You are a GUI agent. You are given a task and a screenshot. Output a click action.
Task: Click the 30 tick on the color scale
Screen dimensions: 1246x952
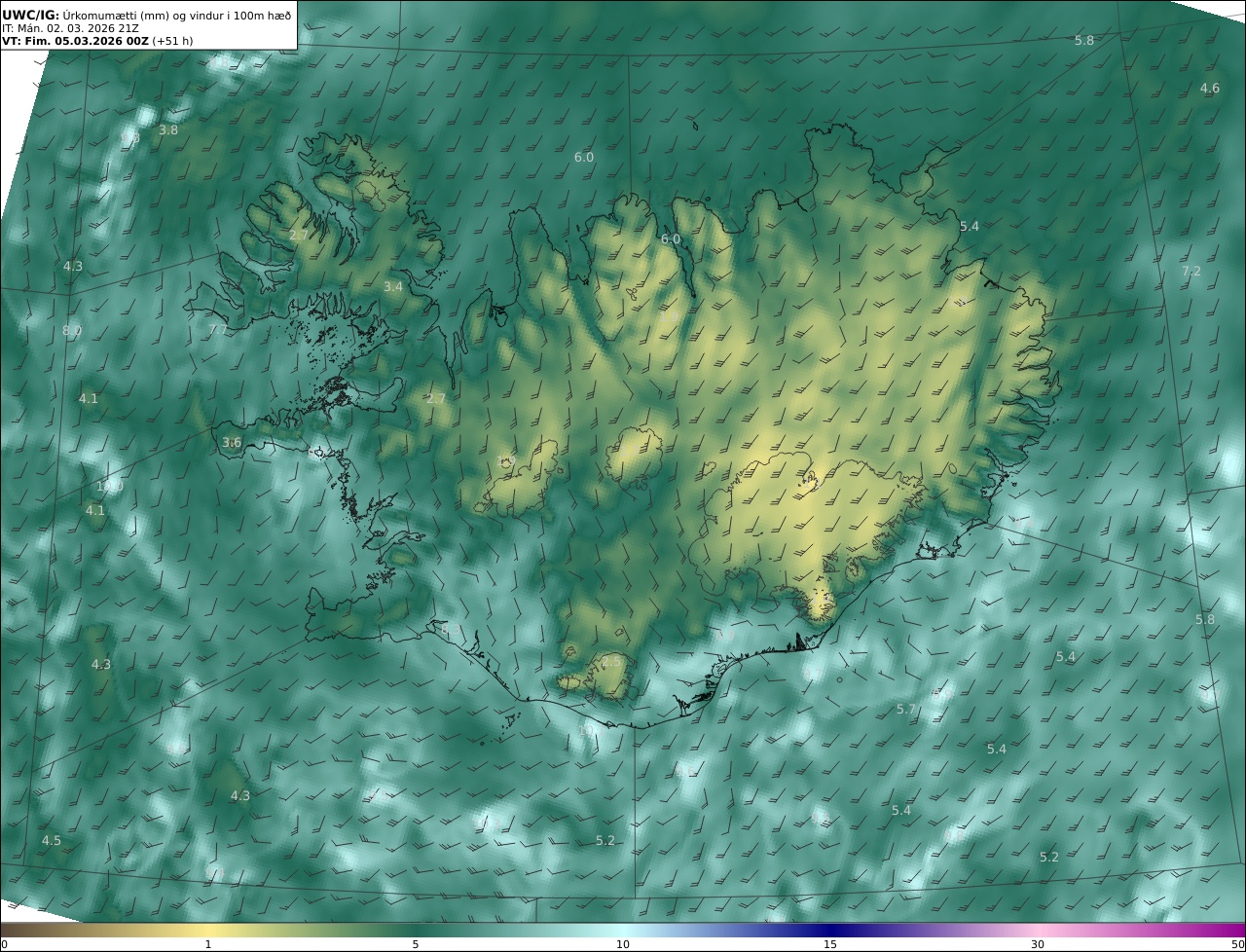pyautogui.click(x=1038, y=945)
